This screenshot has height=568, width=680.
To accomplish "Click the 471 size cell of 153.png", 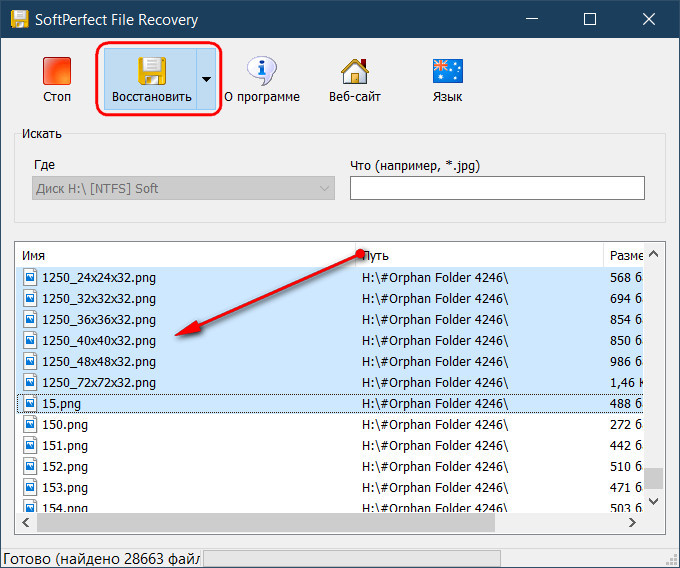I will tap(626, 488).
